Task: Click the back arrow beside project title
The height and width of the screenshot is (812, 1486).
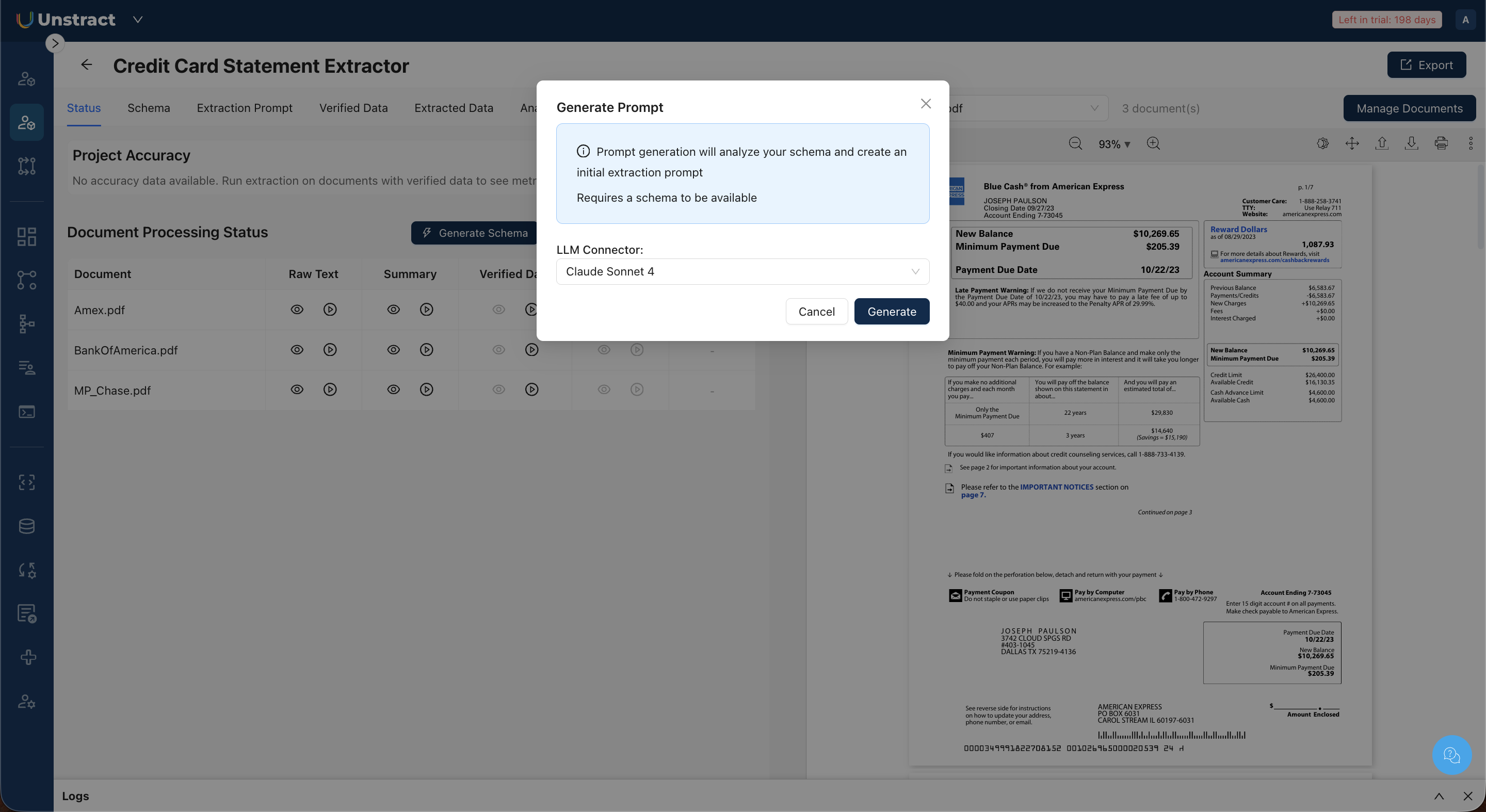Action: pos(87,64)
